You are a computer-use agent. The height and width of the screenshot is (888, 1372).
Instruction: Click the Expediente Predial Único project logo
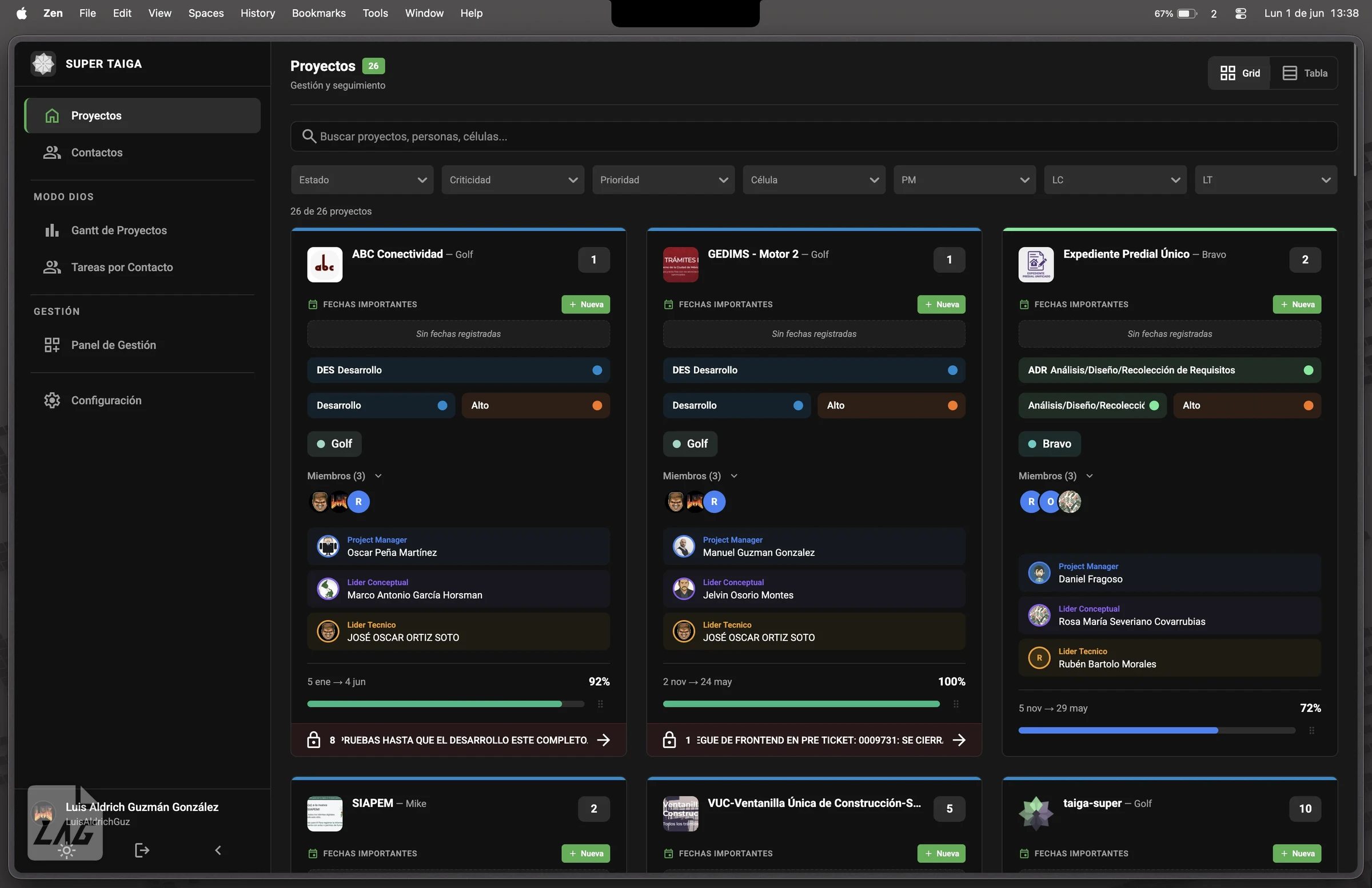coord(1036,265)
